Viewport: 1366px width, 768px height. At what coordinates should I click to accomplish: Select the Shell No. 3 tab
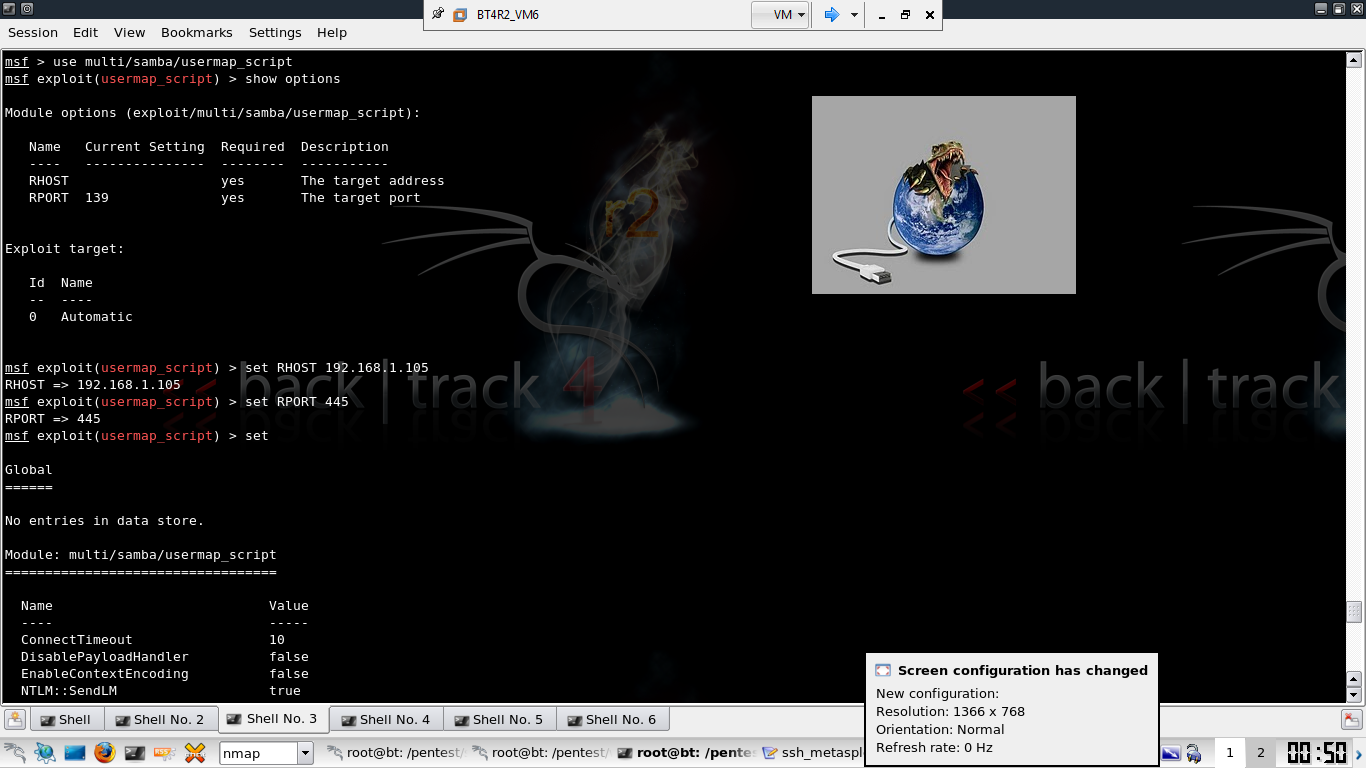click(x=272, y=718)
